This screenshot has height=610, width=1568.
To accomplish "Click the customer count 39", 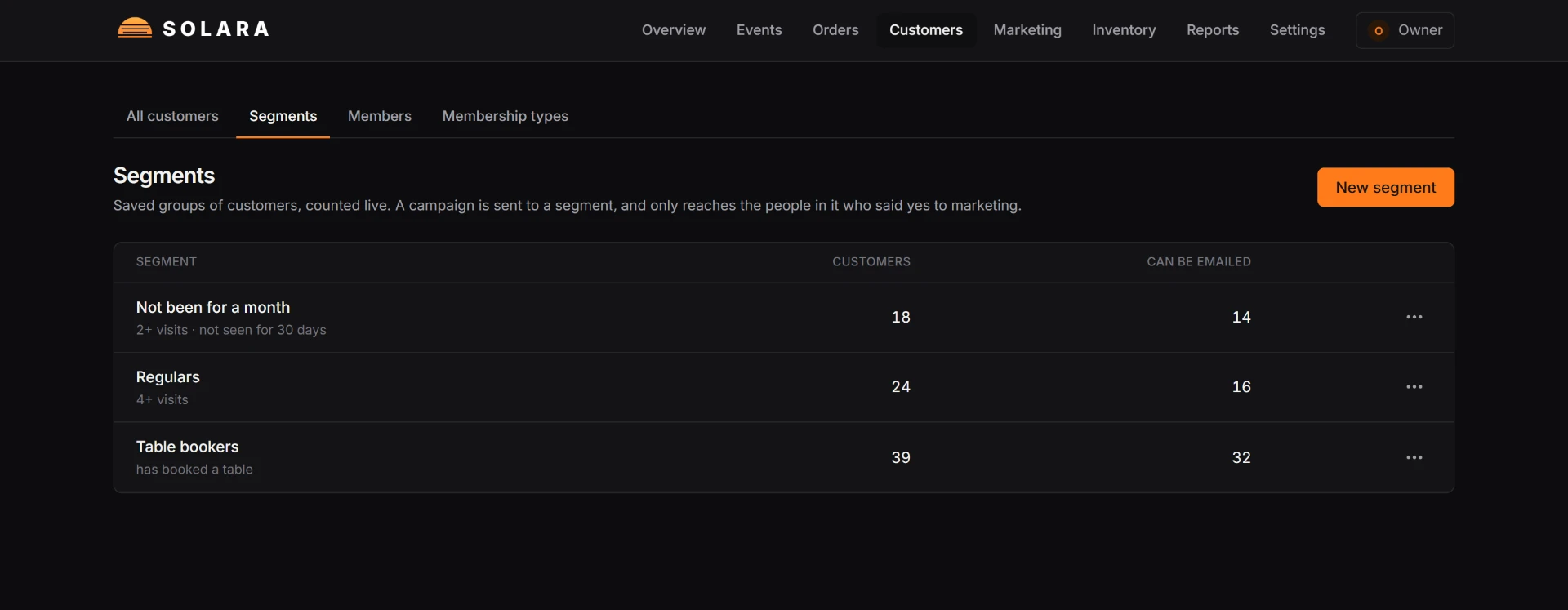I will point(900,457).
